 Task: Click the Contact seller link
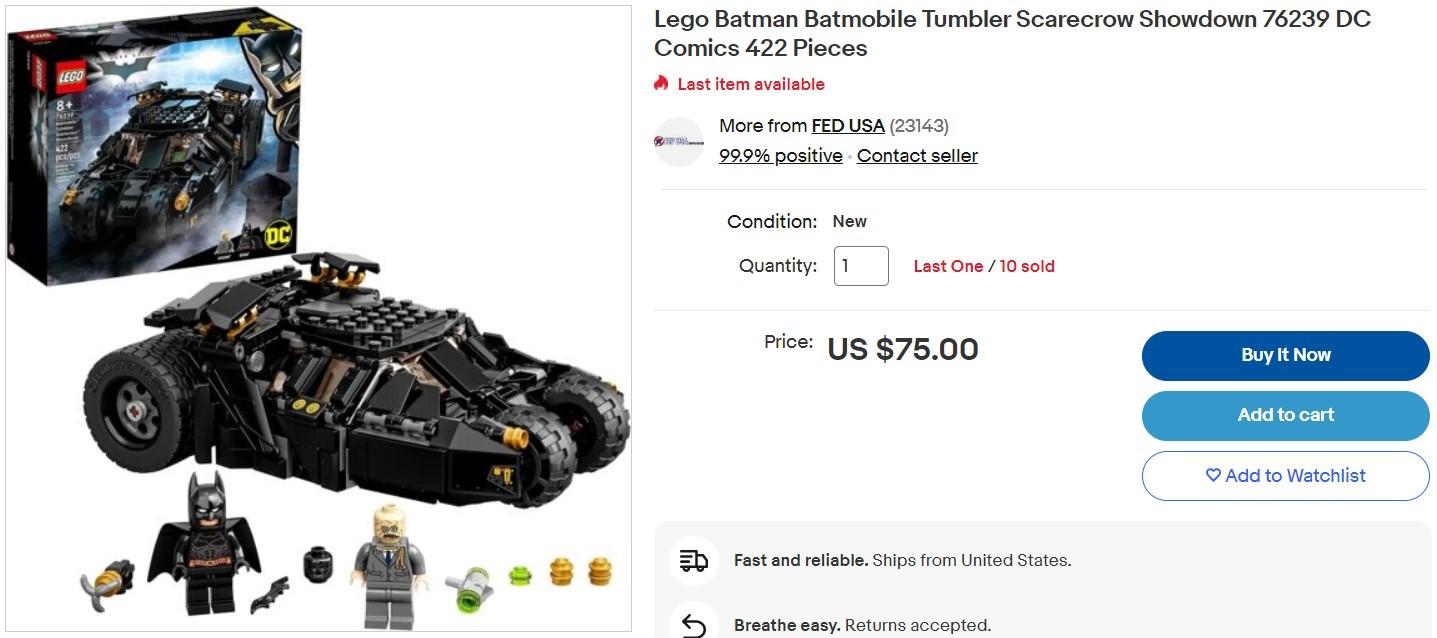(917, 156)
